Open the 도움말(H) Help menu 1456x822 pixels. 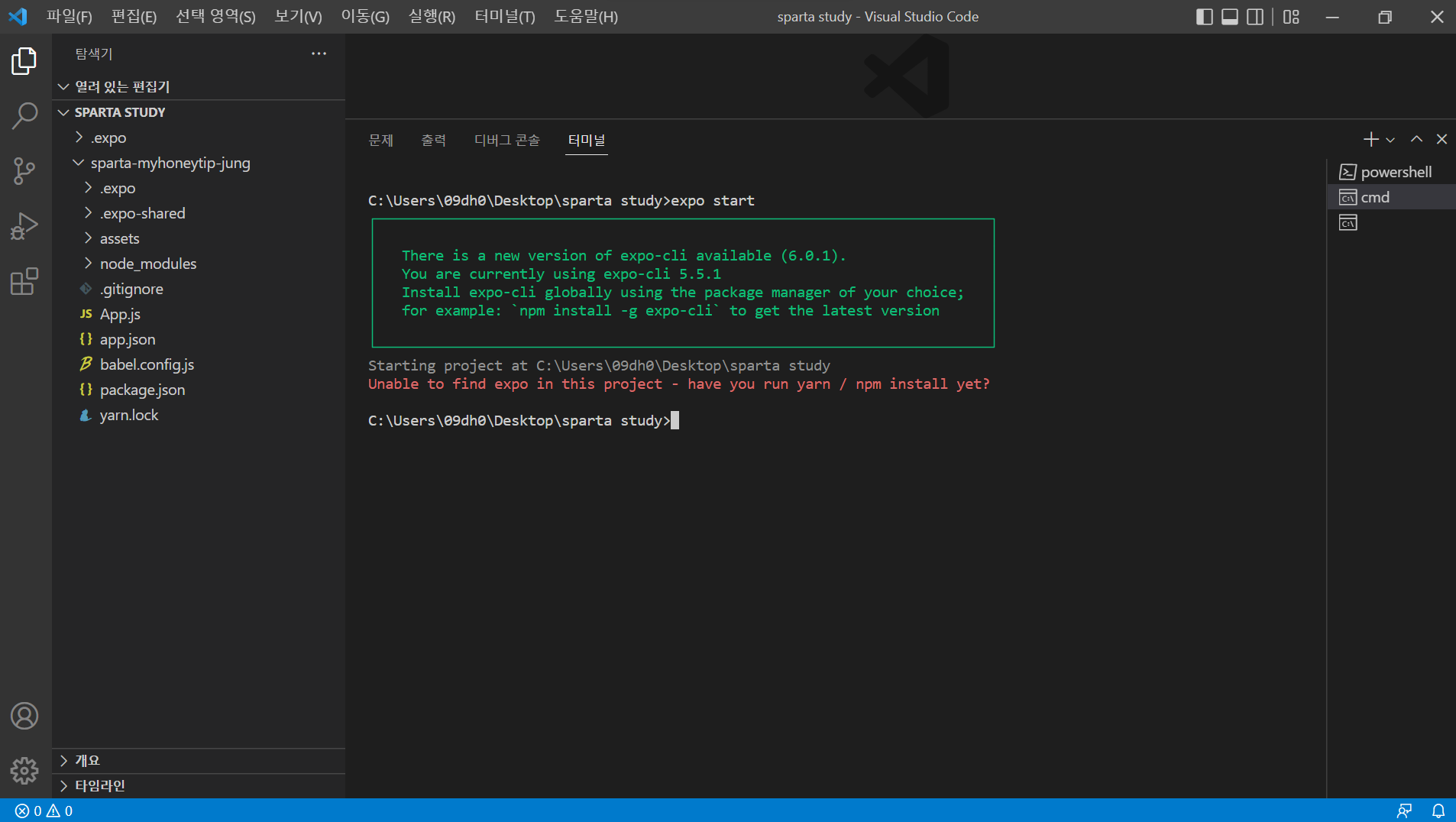click(x=586, y=16)
